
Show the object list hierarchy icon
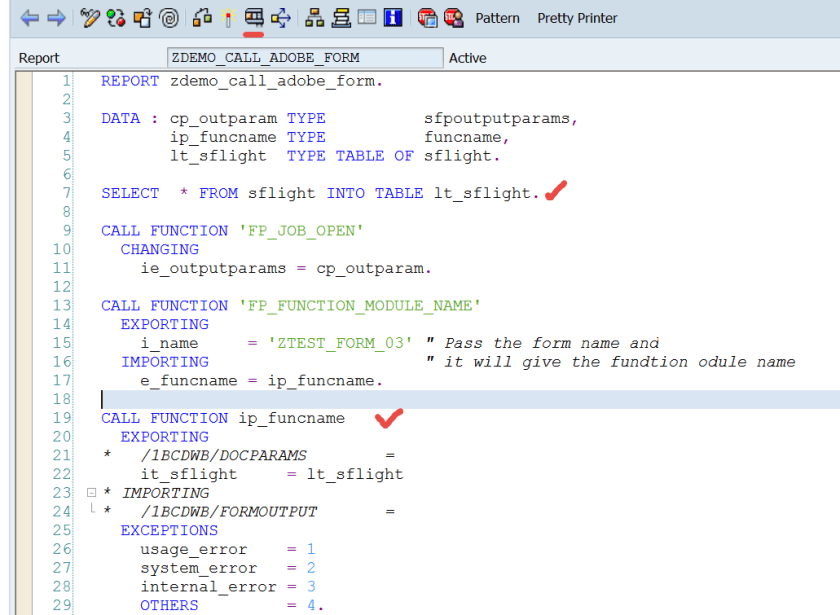tap(314, 18)
